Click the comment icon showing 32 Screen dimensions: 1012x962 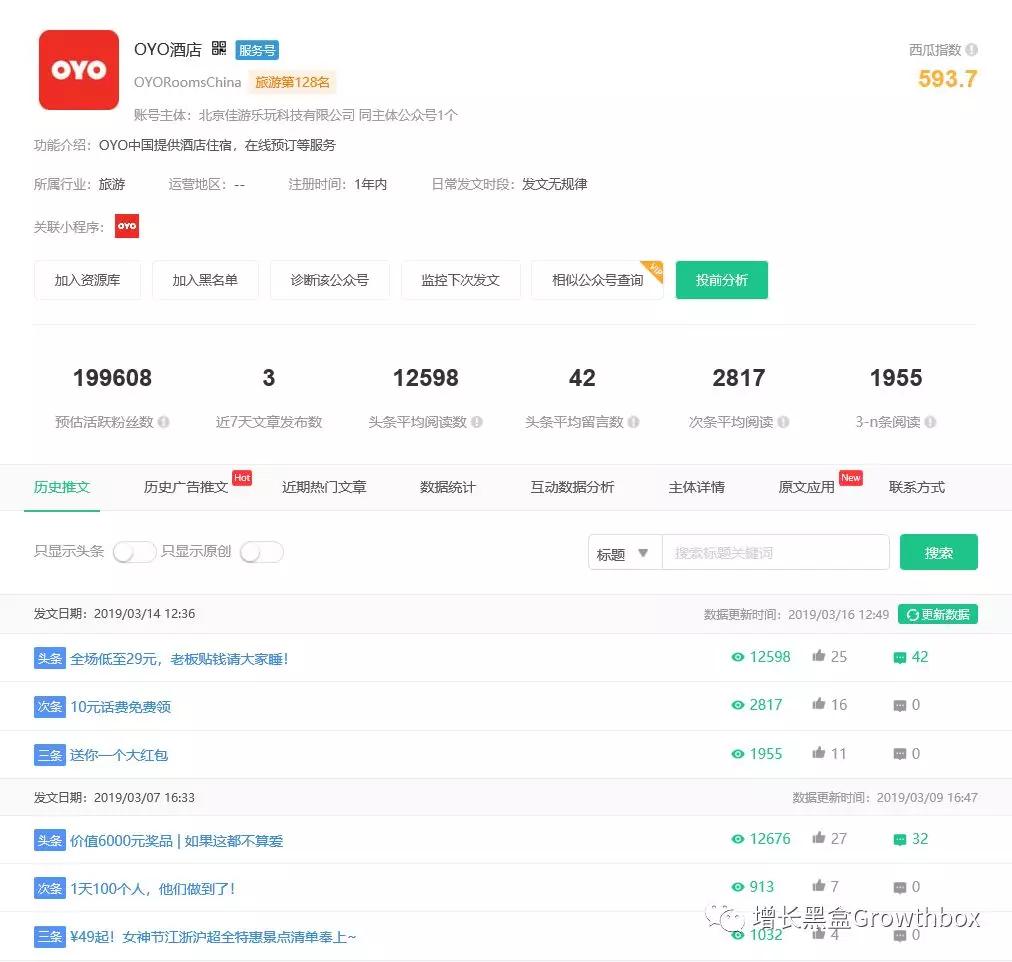pyautogui.click(x=899, y=840)
